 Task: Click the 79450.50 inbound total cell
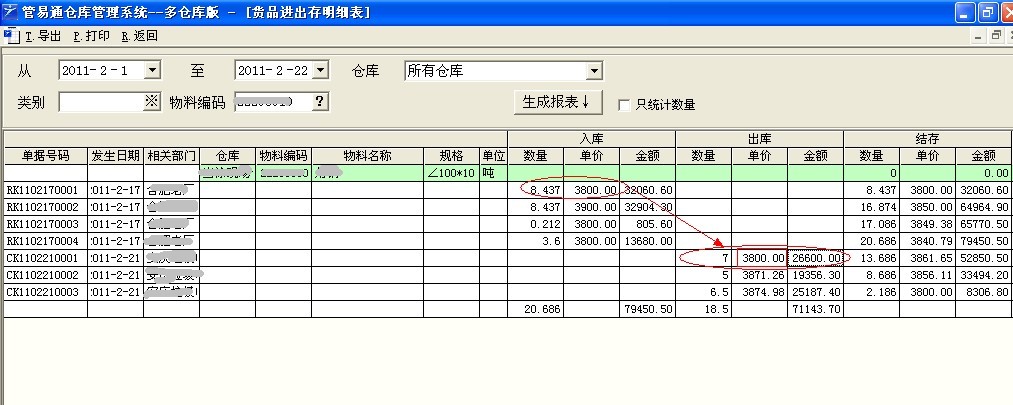[x=647, y=309]
